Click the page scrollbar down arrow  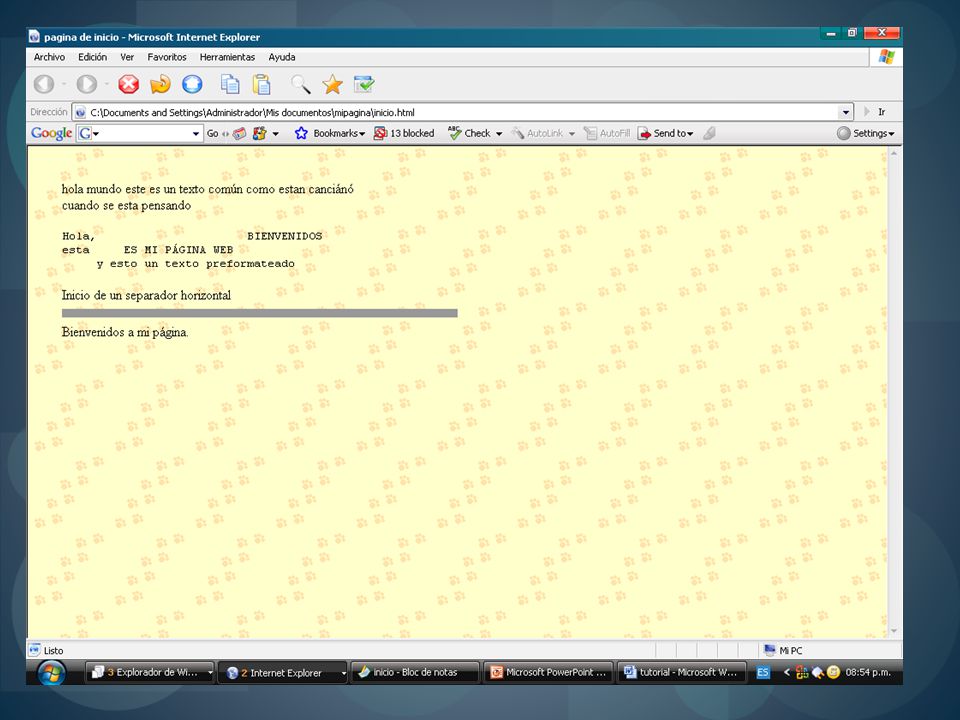[893, 631]
